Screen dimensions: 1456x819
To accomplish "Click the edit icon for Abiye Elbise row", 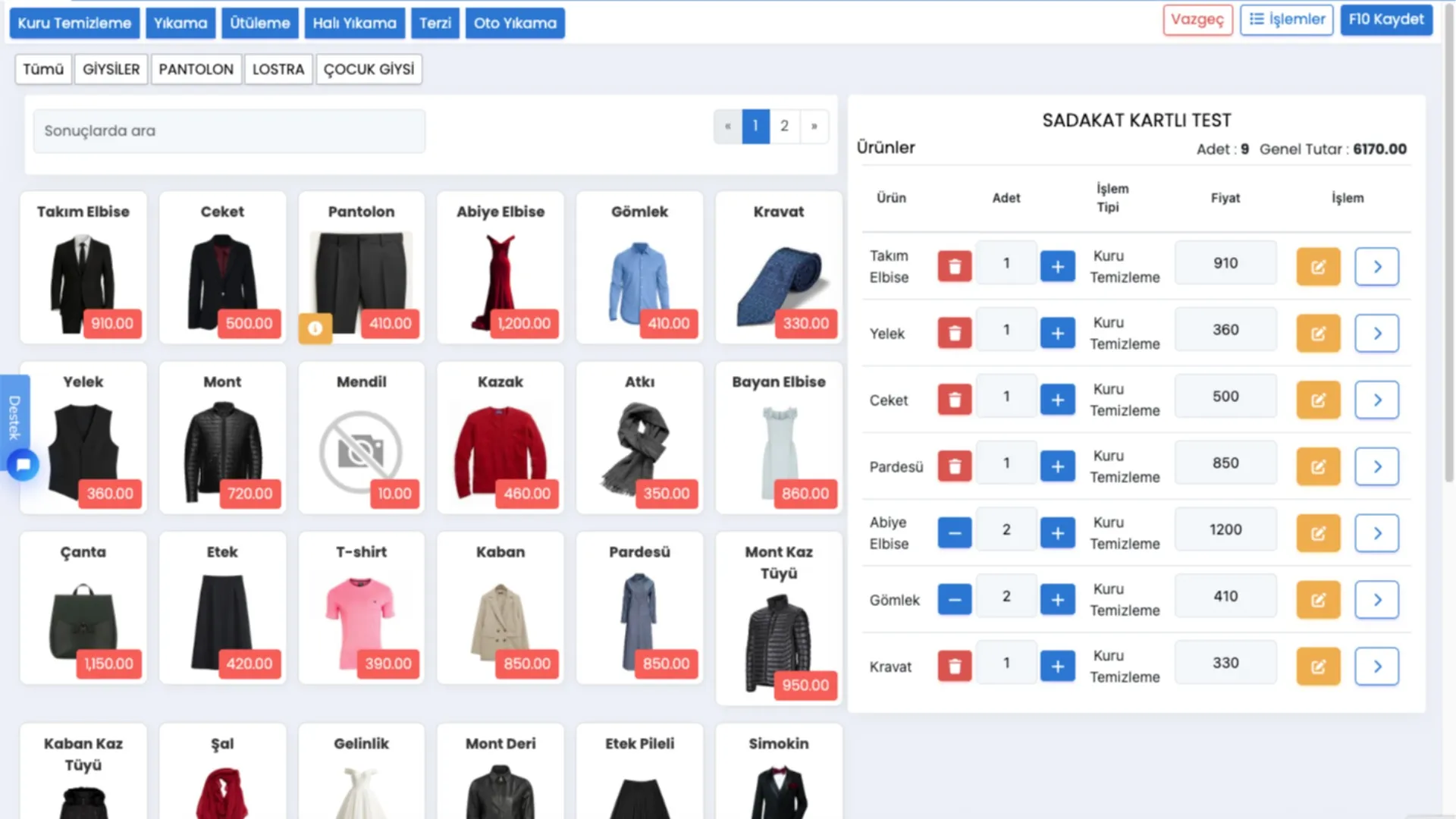I will [1318, 533].
